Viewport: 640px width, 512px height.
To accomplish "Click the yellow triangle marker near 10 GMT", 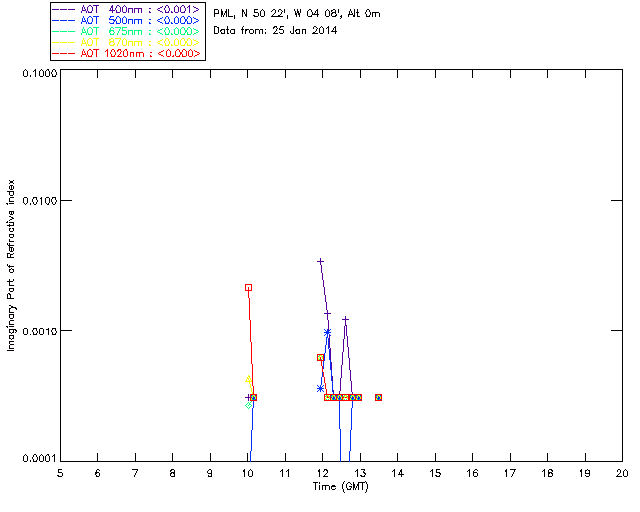I will (248, 379).
